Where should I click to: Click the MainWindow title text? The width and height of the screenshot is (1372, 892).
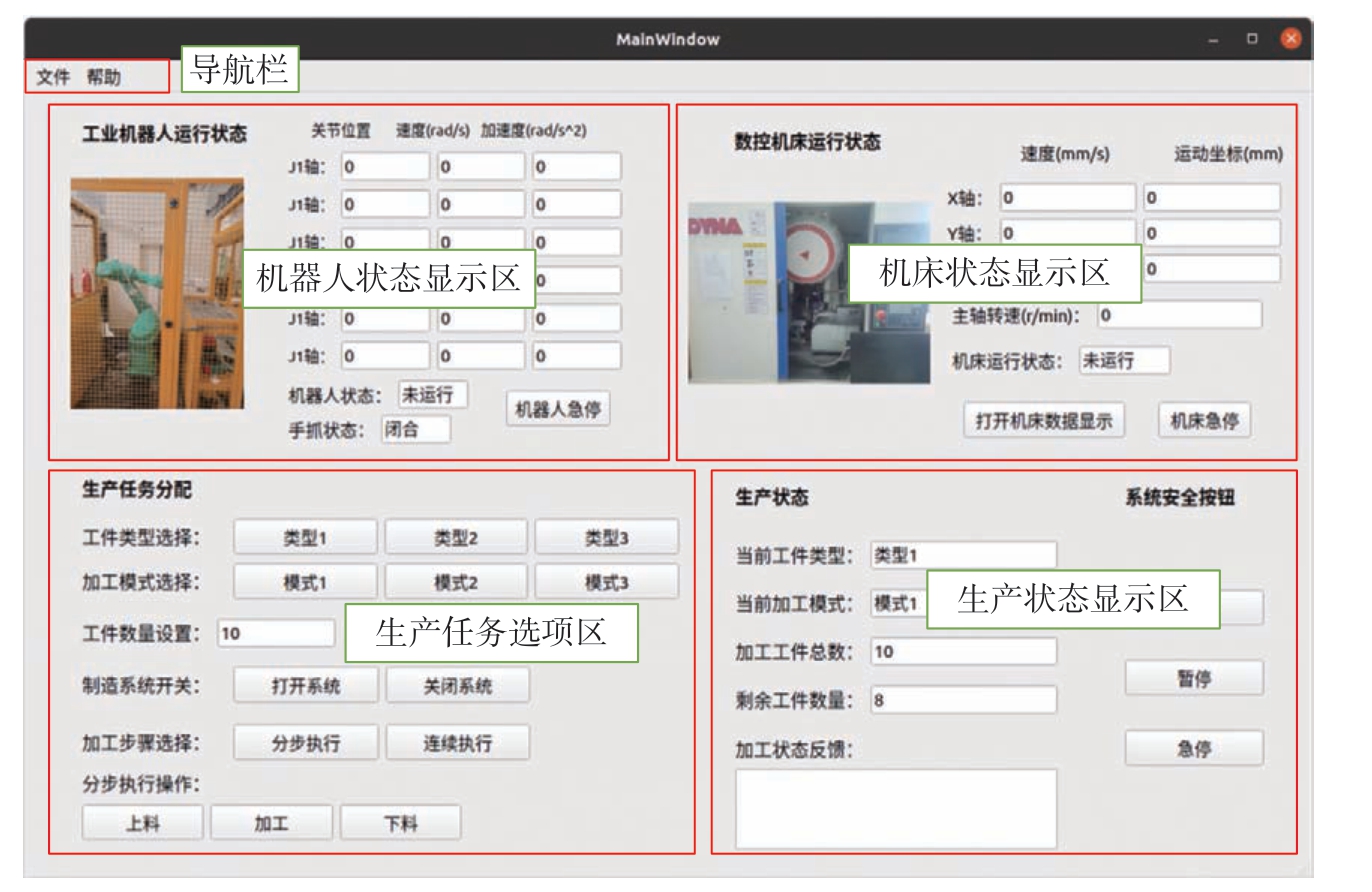[x=668, y=40]
